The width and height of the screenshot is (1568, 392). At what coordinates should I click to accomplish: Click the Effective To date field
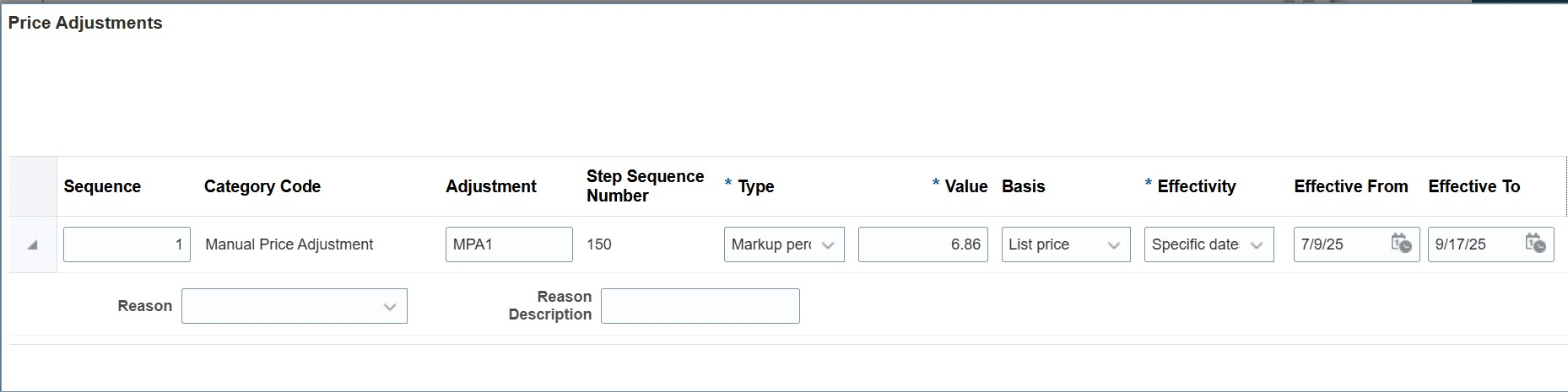click(1474, 244)
